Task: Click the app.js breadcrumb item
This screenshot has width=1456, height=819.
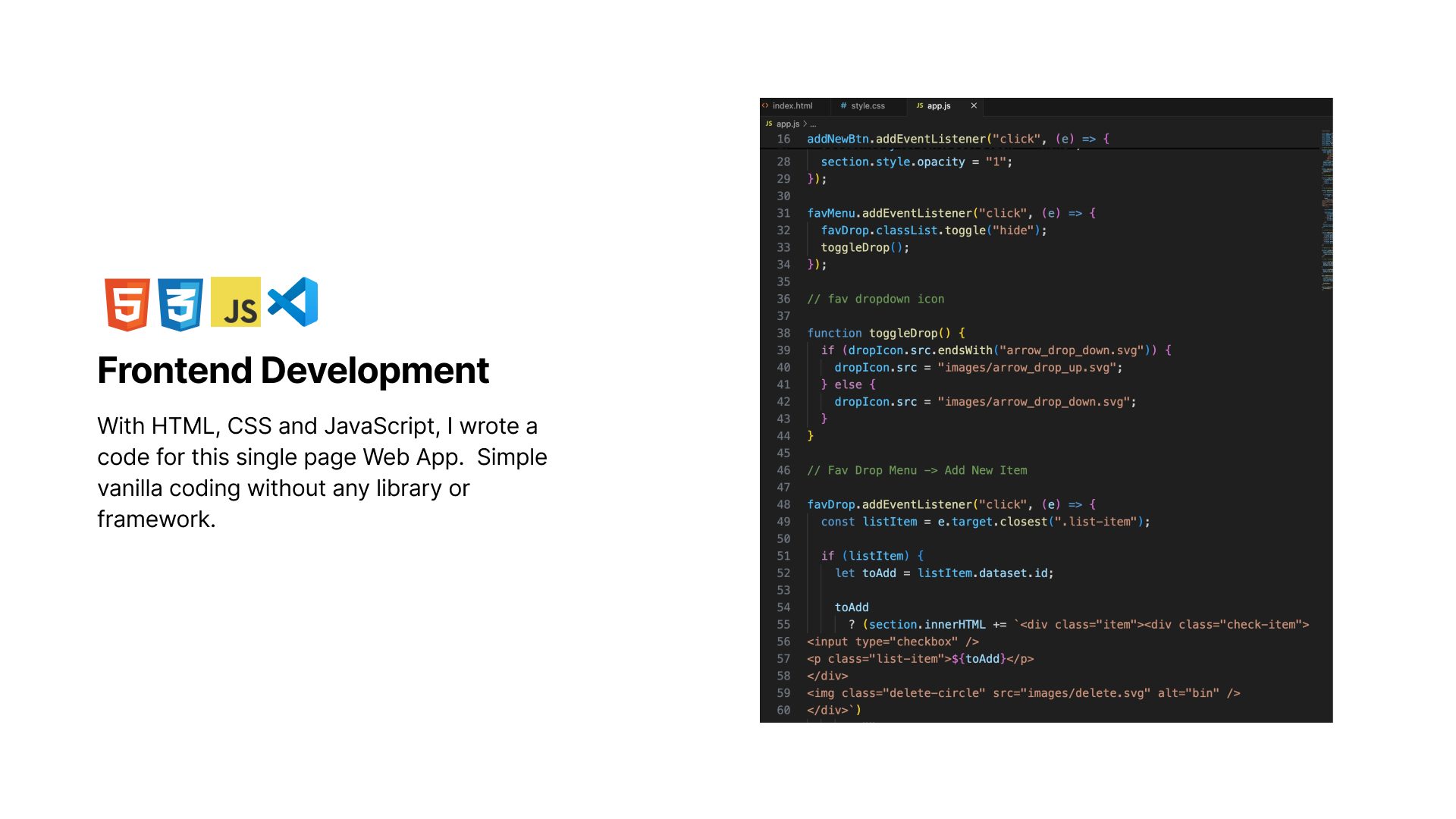Action: tap(788, 124)
